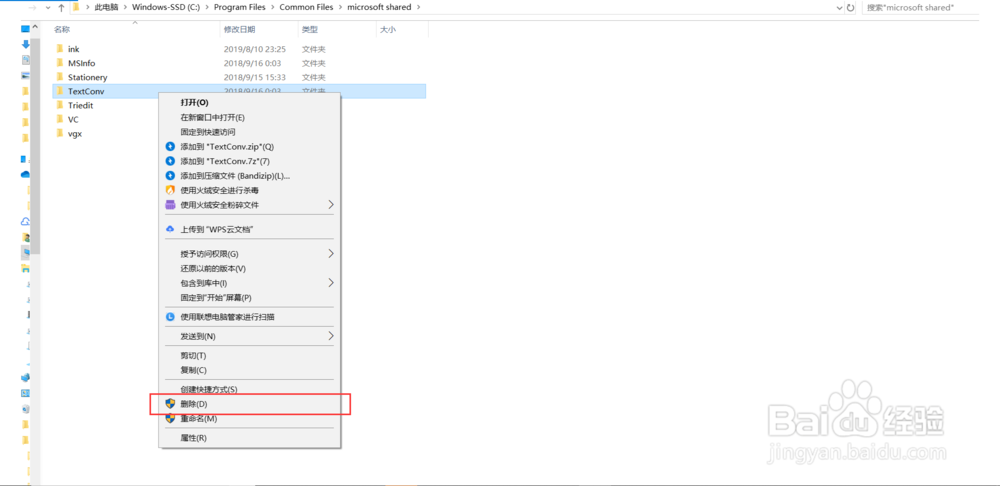Choose 还原以前的版本(V)
Image resolution: width=1000 pixels, height=486 pixels.
pos(250,269)
